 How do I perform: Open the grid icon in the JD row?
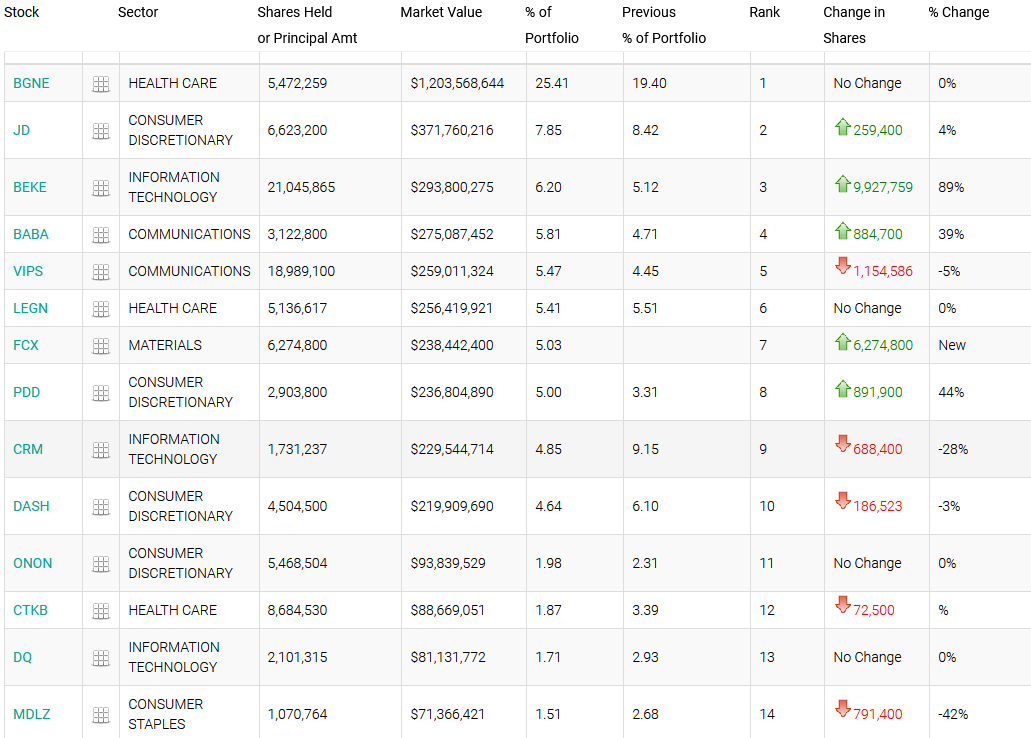pyautogui.click(x=101, y=131)
